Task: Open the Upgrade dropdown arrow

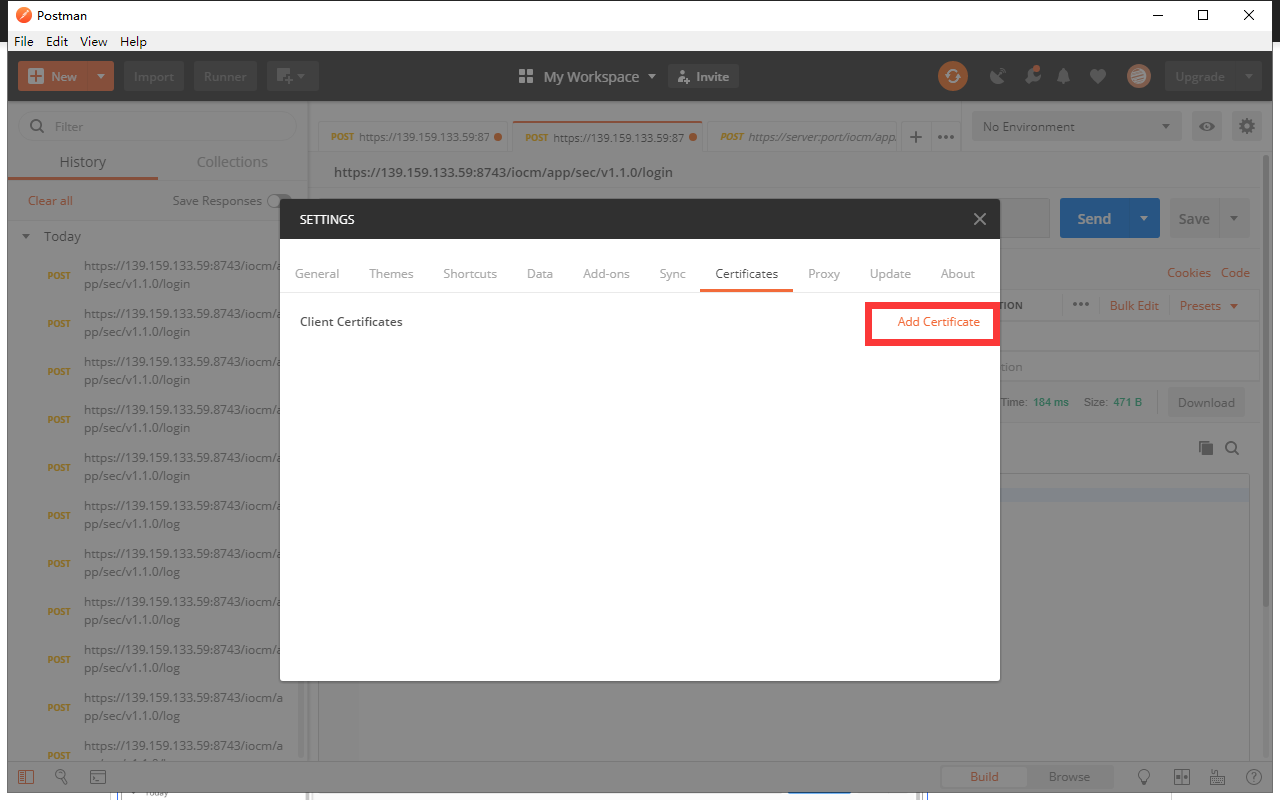Action: [1248, 76]
